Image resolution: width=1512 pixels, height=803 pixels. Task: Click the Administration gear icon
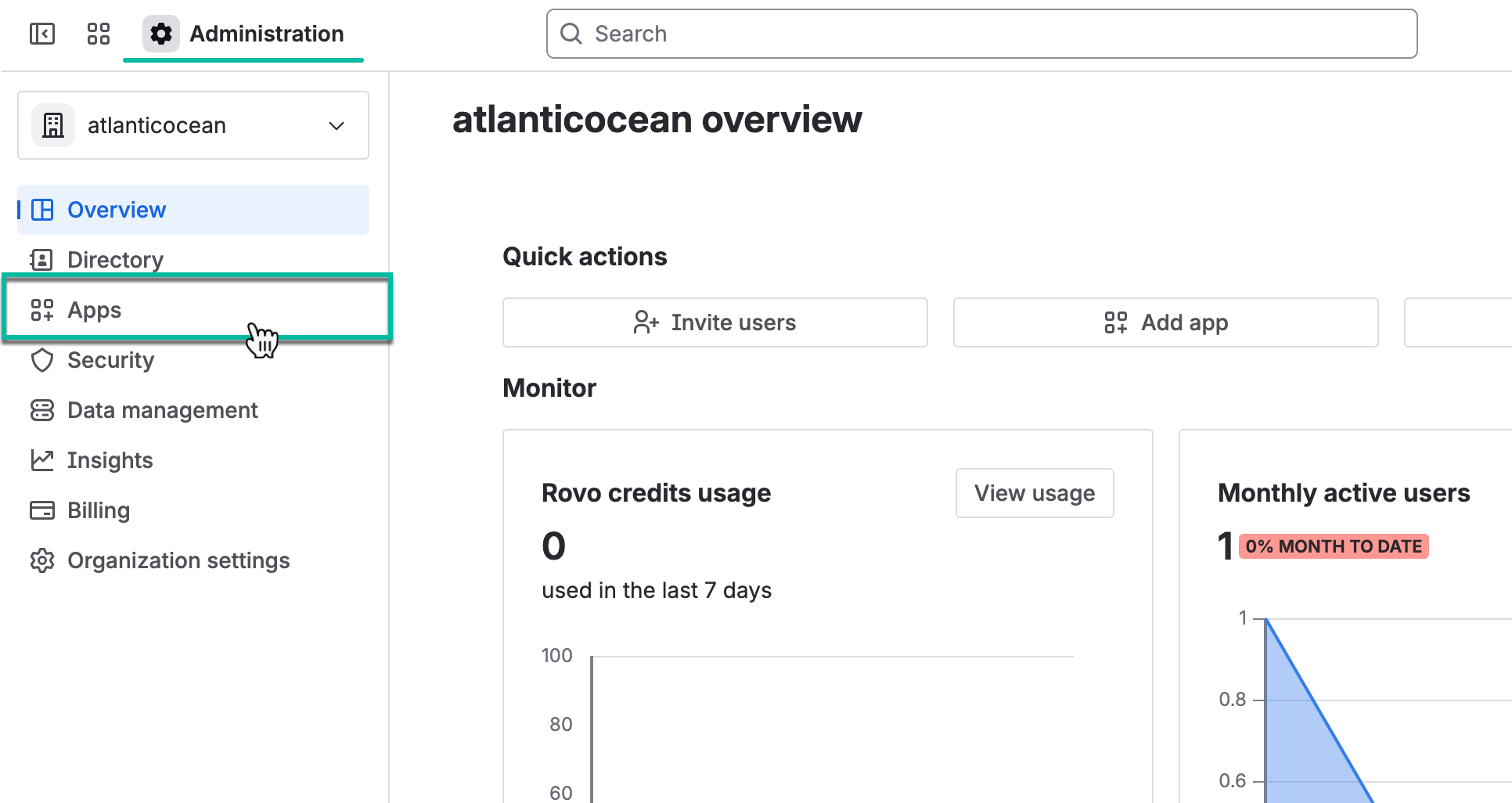(161, 34)
